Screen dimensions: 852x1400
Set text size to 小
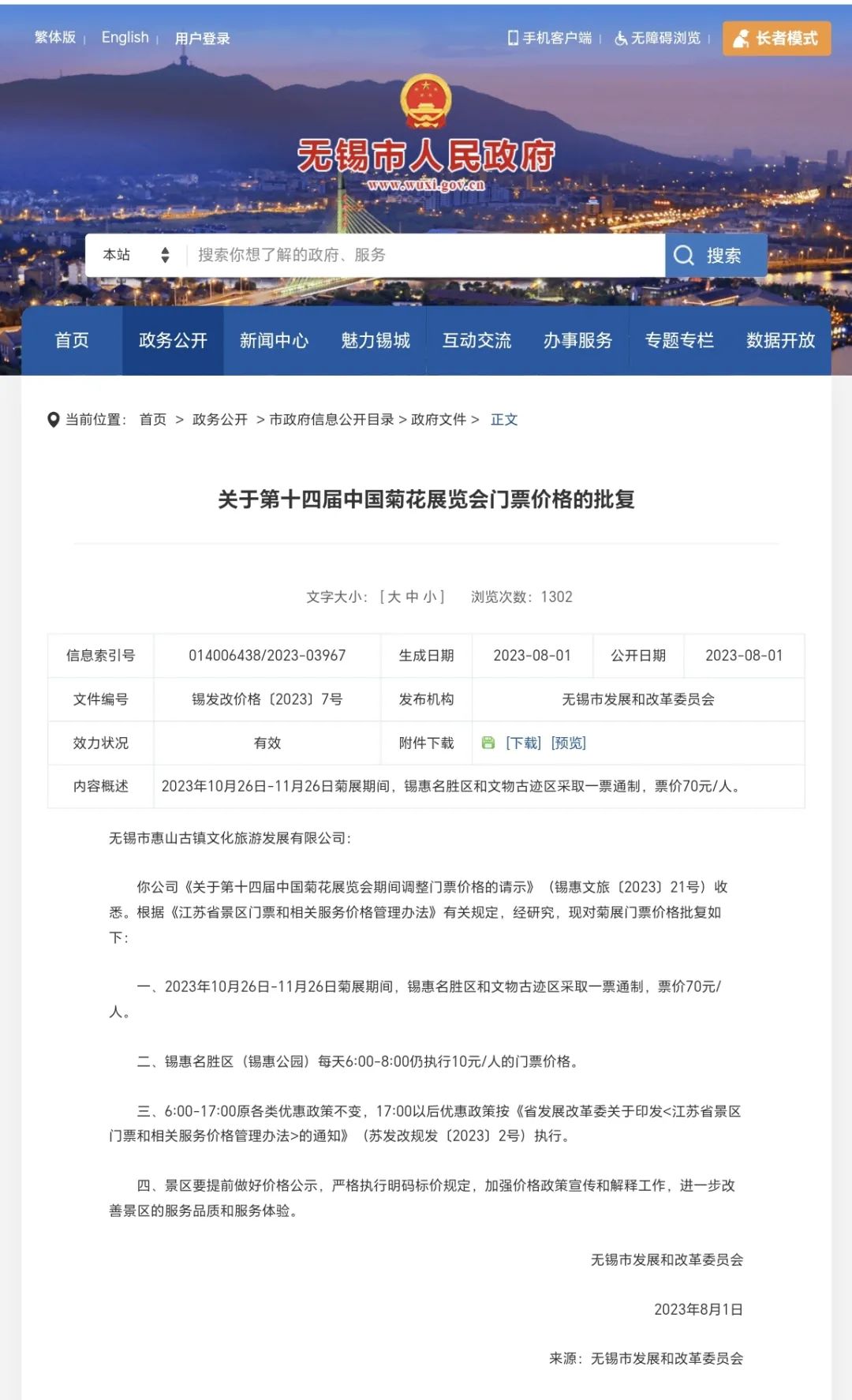pos(429,597)
